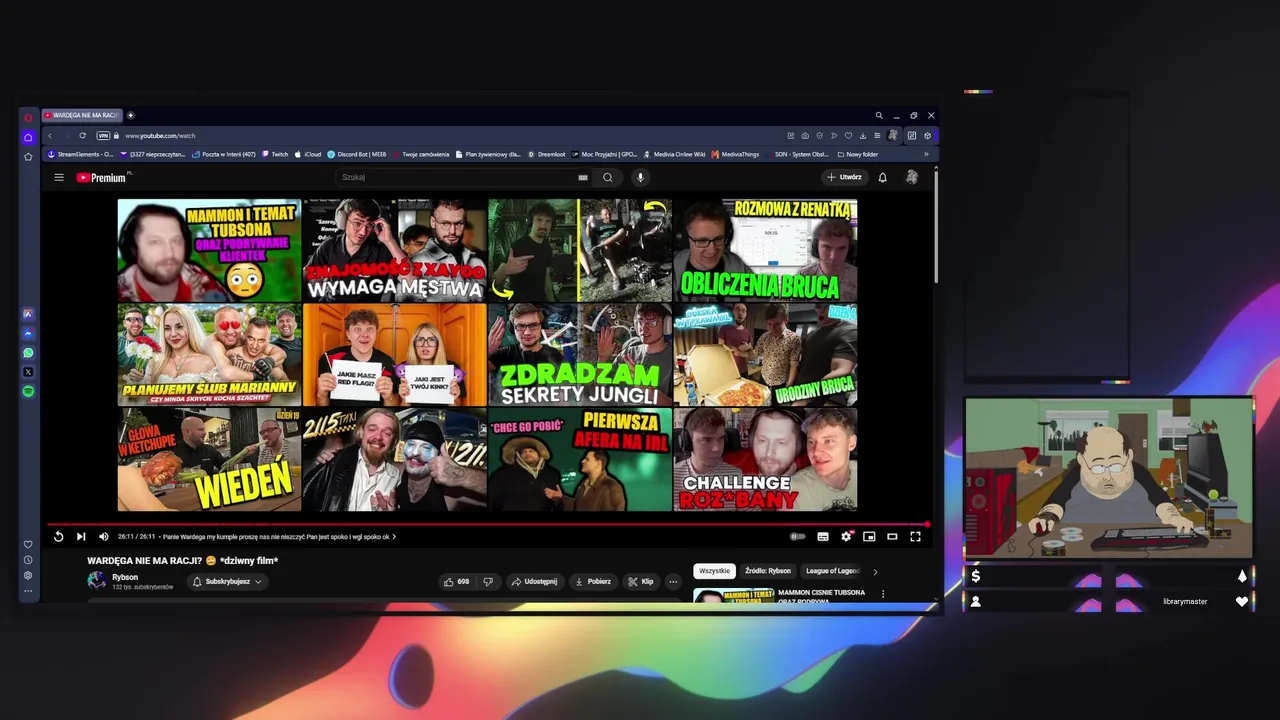Reload the page in the browser
Viewport: 1280px width, 720px height.
(x=82, y=136)
